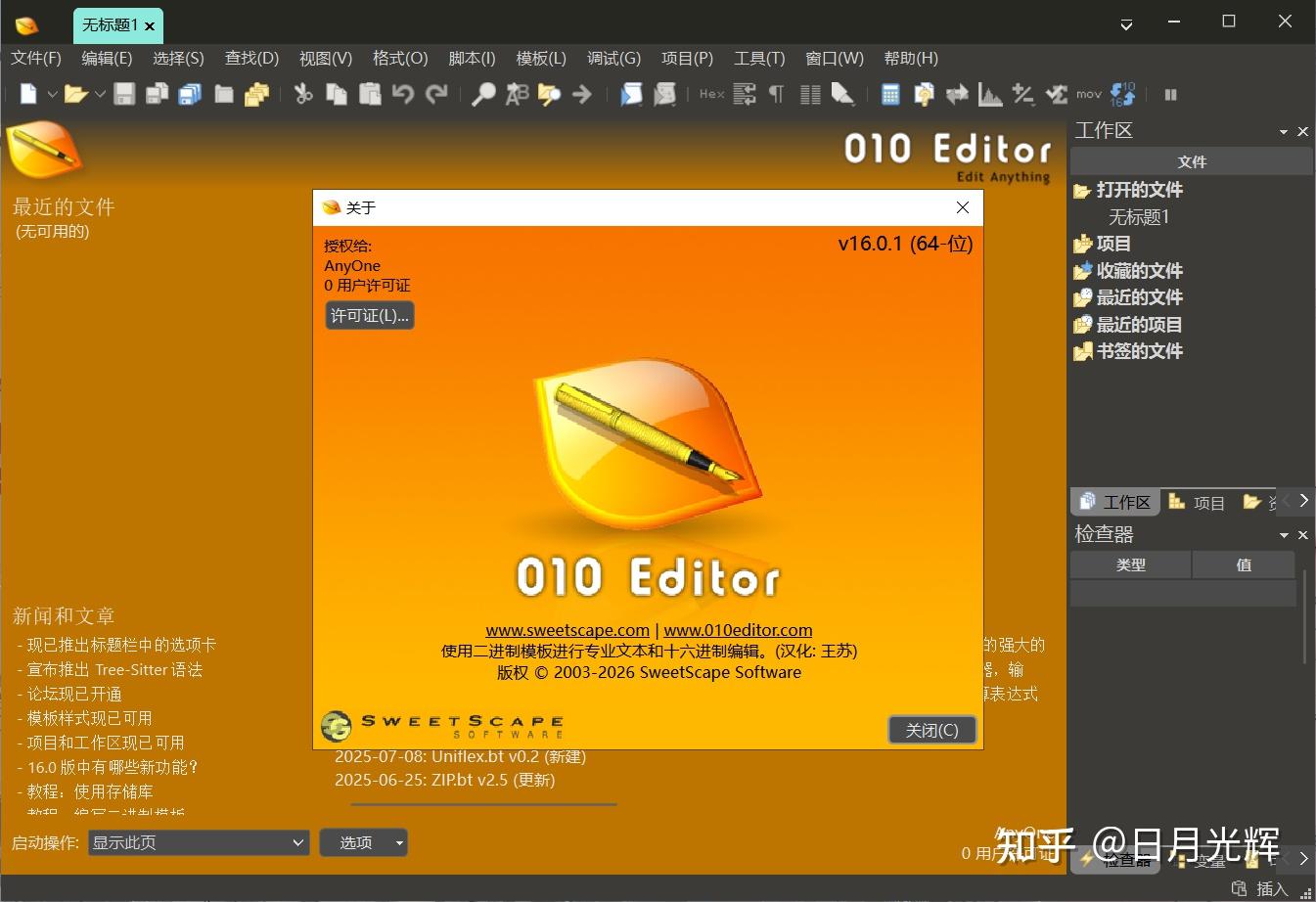This screenshot has width=1316, height=902.
Task: Open the Calculator tool icon
Action: tap(890, 94)
